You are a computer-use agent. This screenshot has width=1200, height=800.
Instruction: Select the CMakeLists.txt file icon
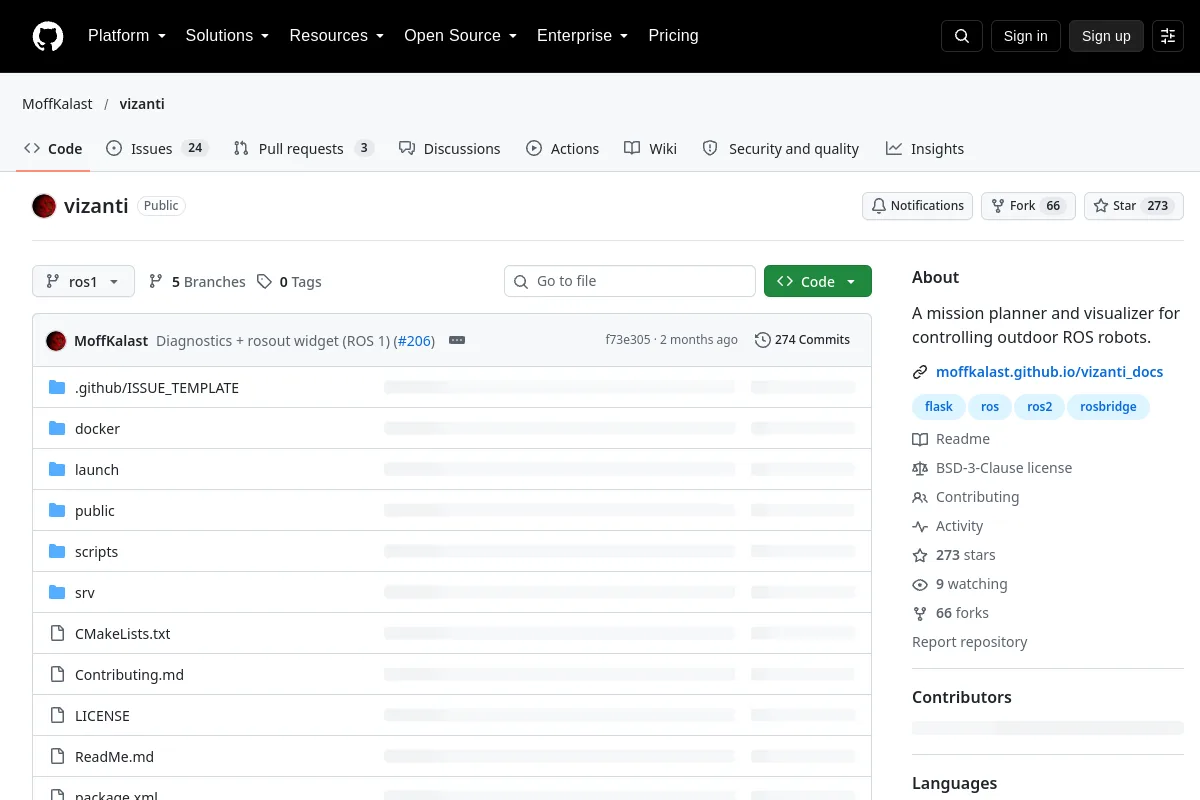click(x=57, y=633)
